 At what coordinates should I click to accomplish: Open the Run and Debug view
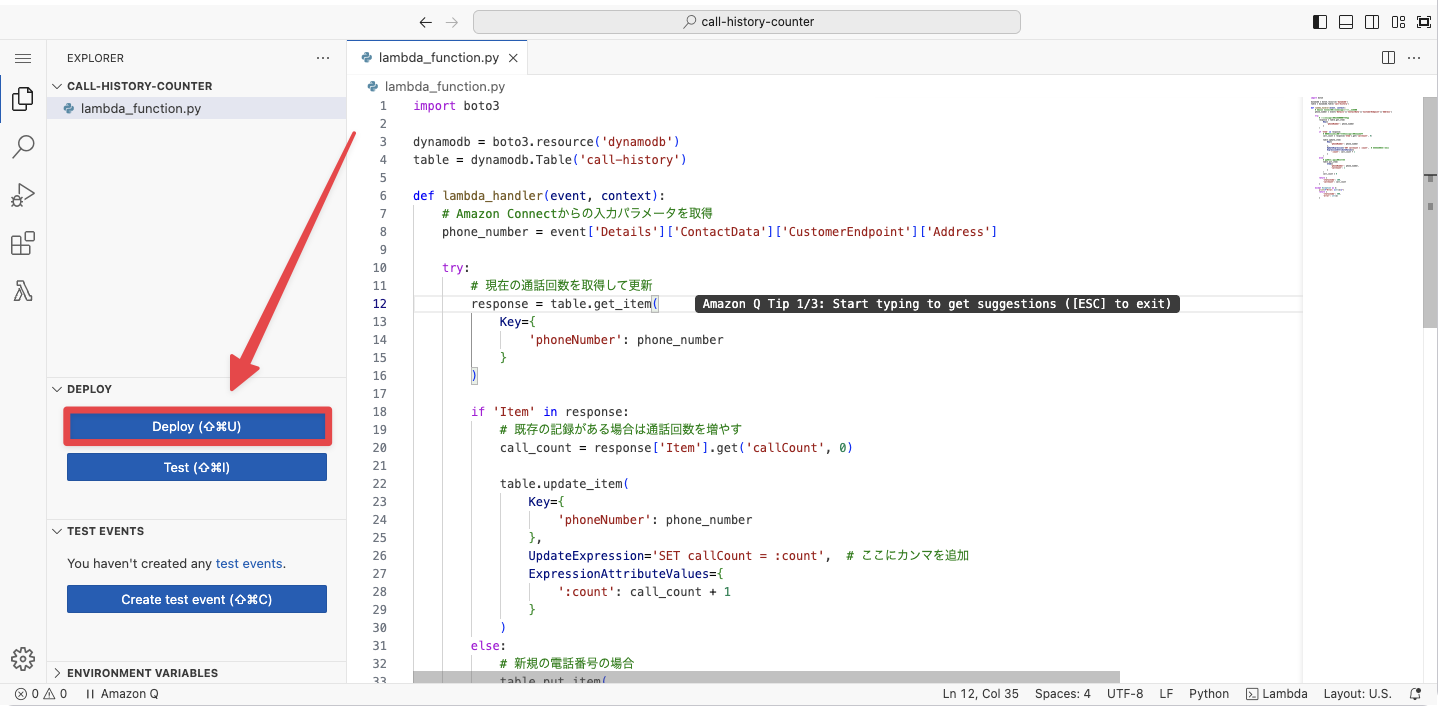pos(22,195)
